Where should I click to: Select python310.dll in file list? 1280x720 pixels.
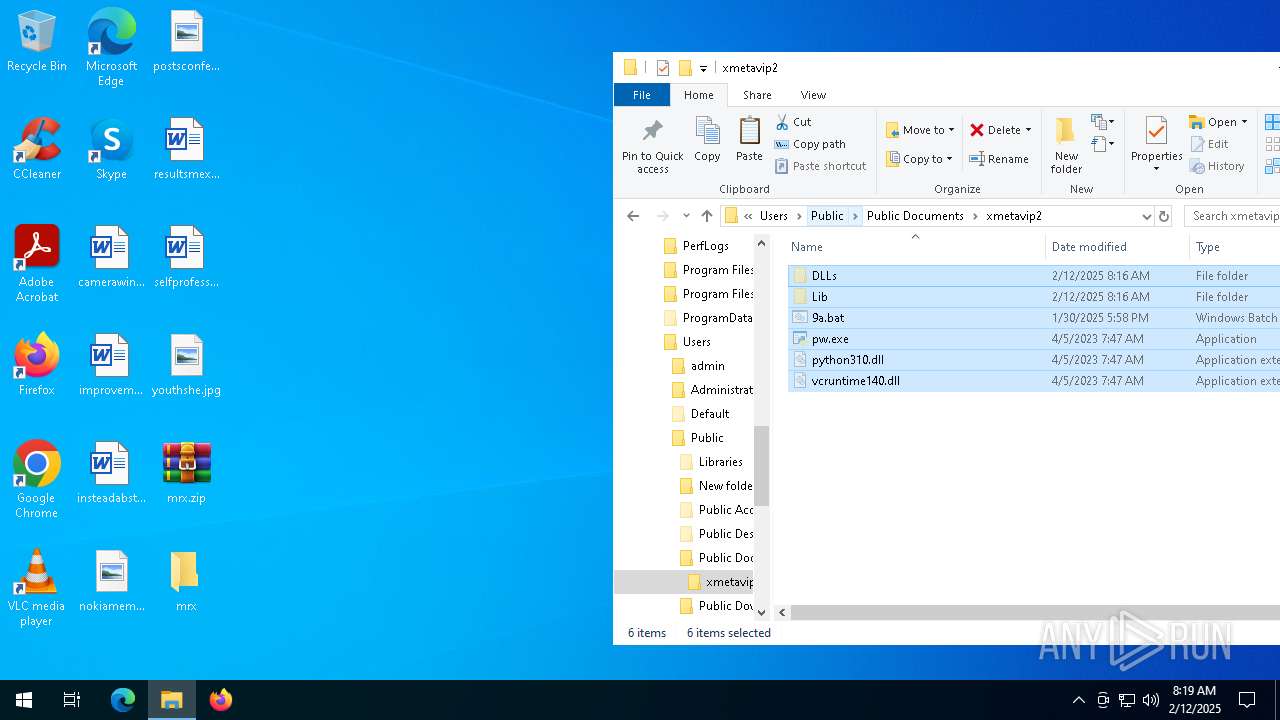pos(1033,359)
